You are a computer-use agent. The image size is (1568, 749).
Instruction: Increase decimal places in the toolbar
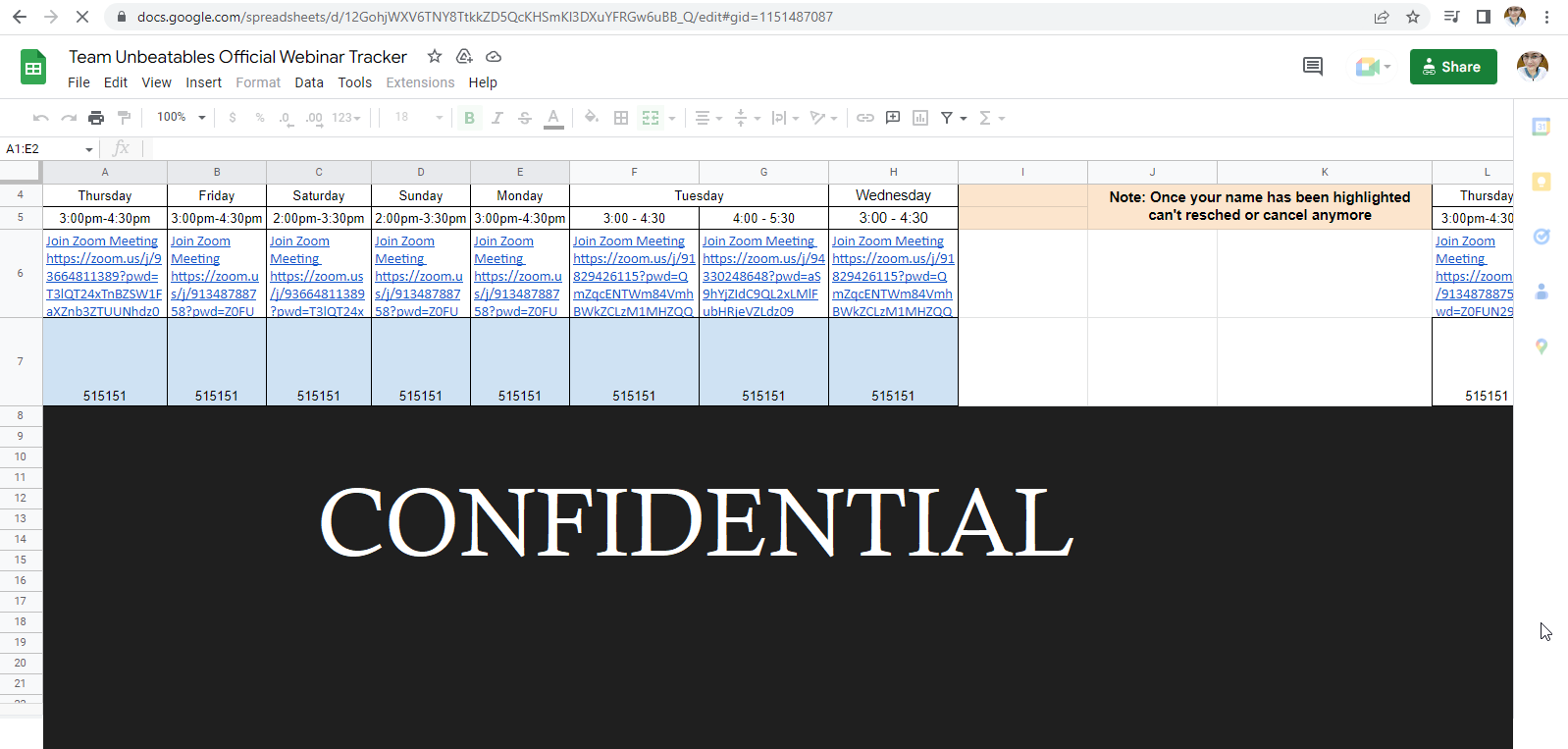(314, 118)
